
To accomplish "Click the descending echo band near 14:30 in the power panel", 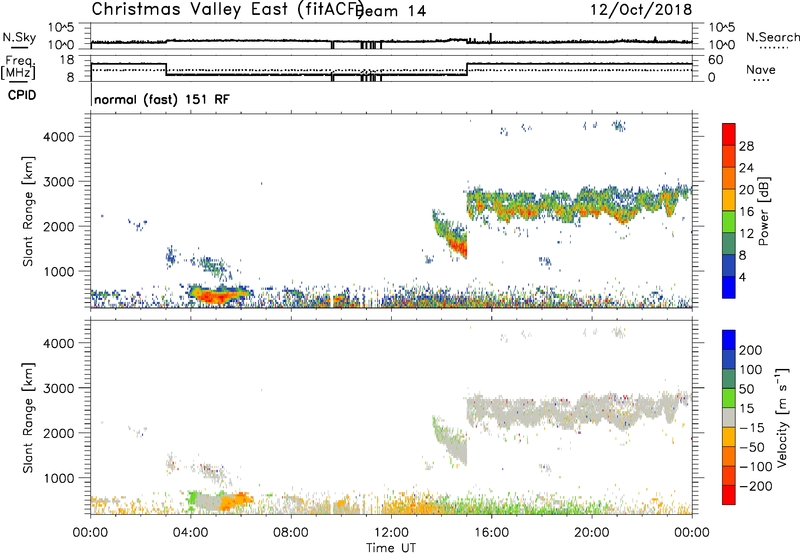I will 452,234.
